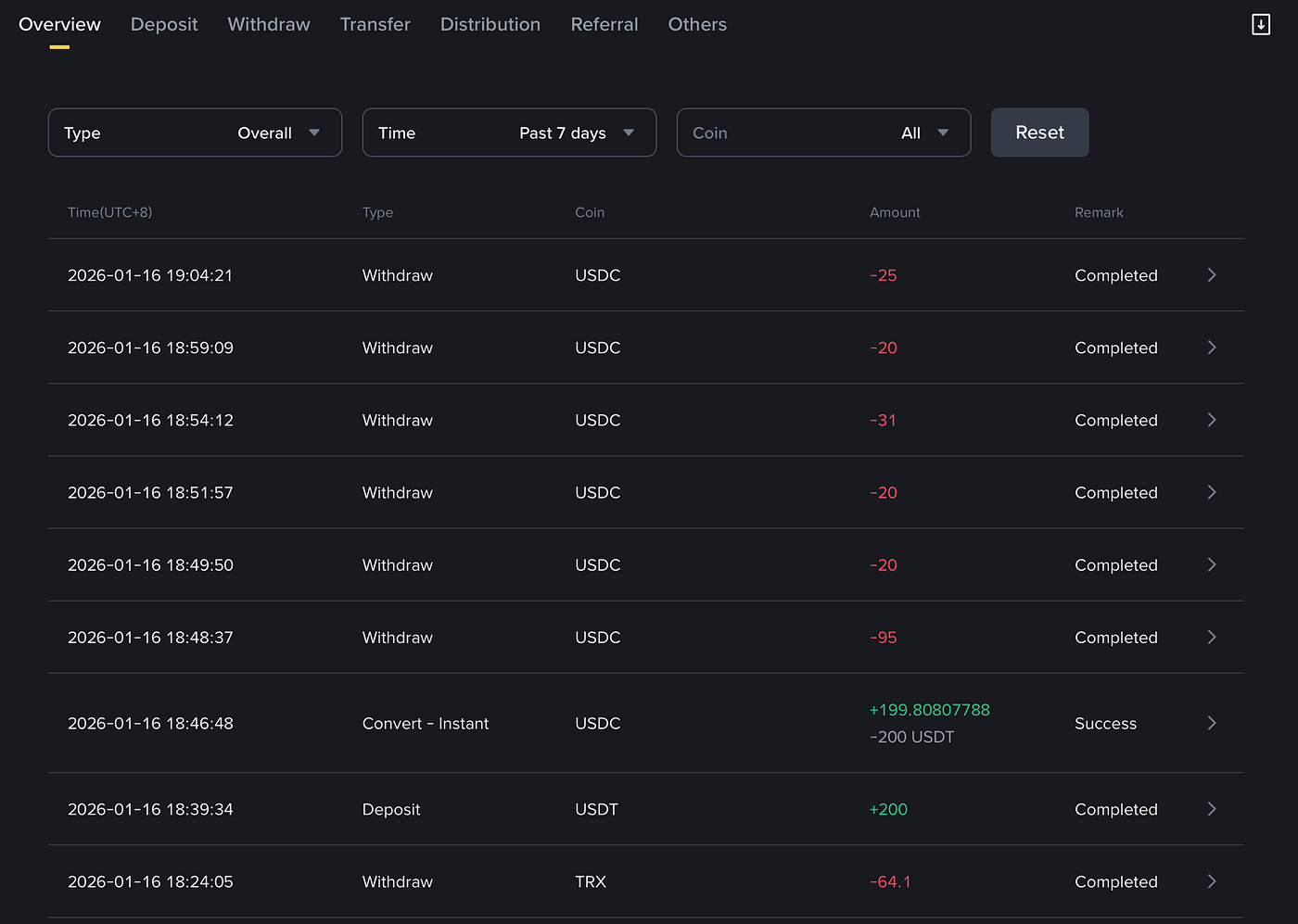Download transaction history via export icon

coord(1261,24)
